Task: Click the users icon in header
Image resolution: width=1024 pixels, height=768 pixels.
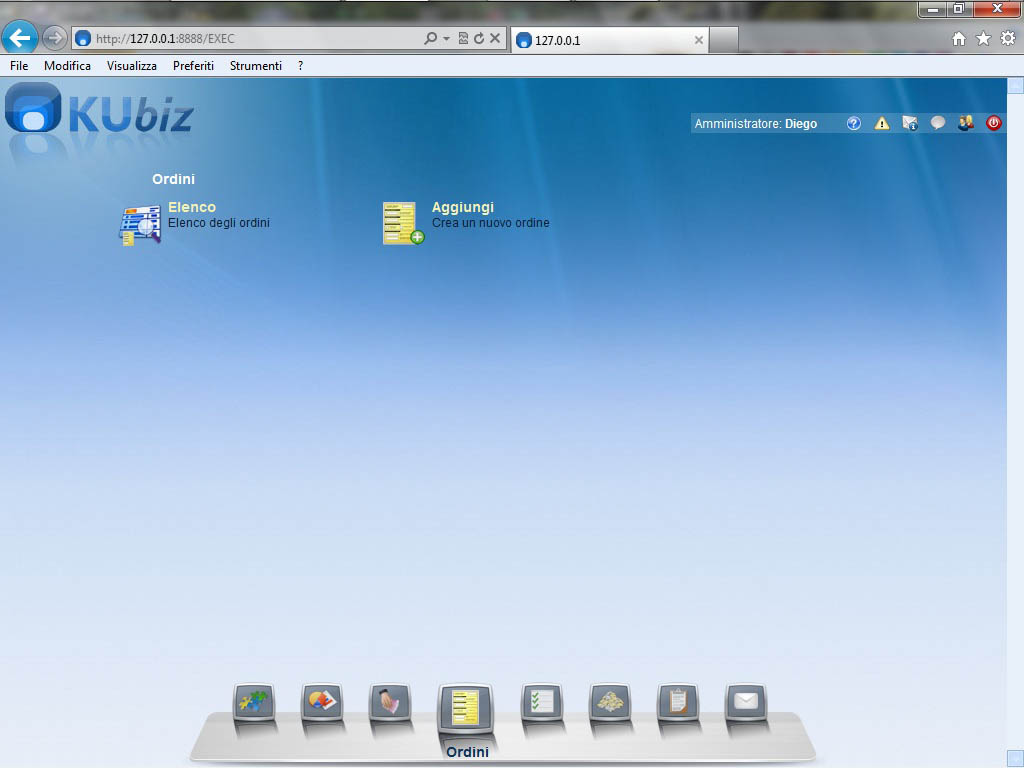Action: click(965, 124)
